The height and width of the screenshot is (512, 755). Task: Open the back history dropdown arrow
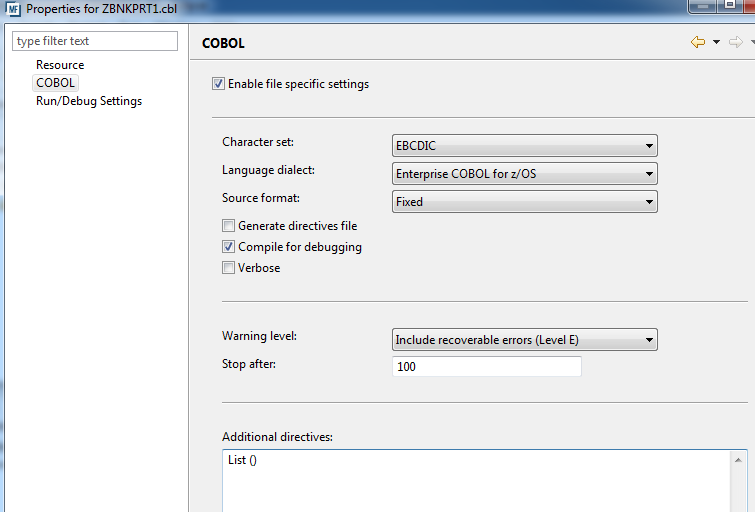coord(716,42)
